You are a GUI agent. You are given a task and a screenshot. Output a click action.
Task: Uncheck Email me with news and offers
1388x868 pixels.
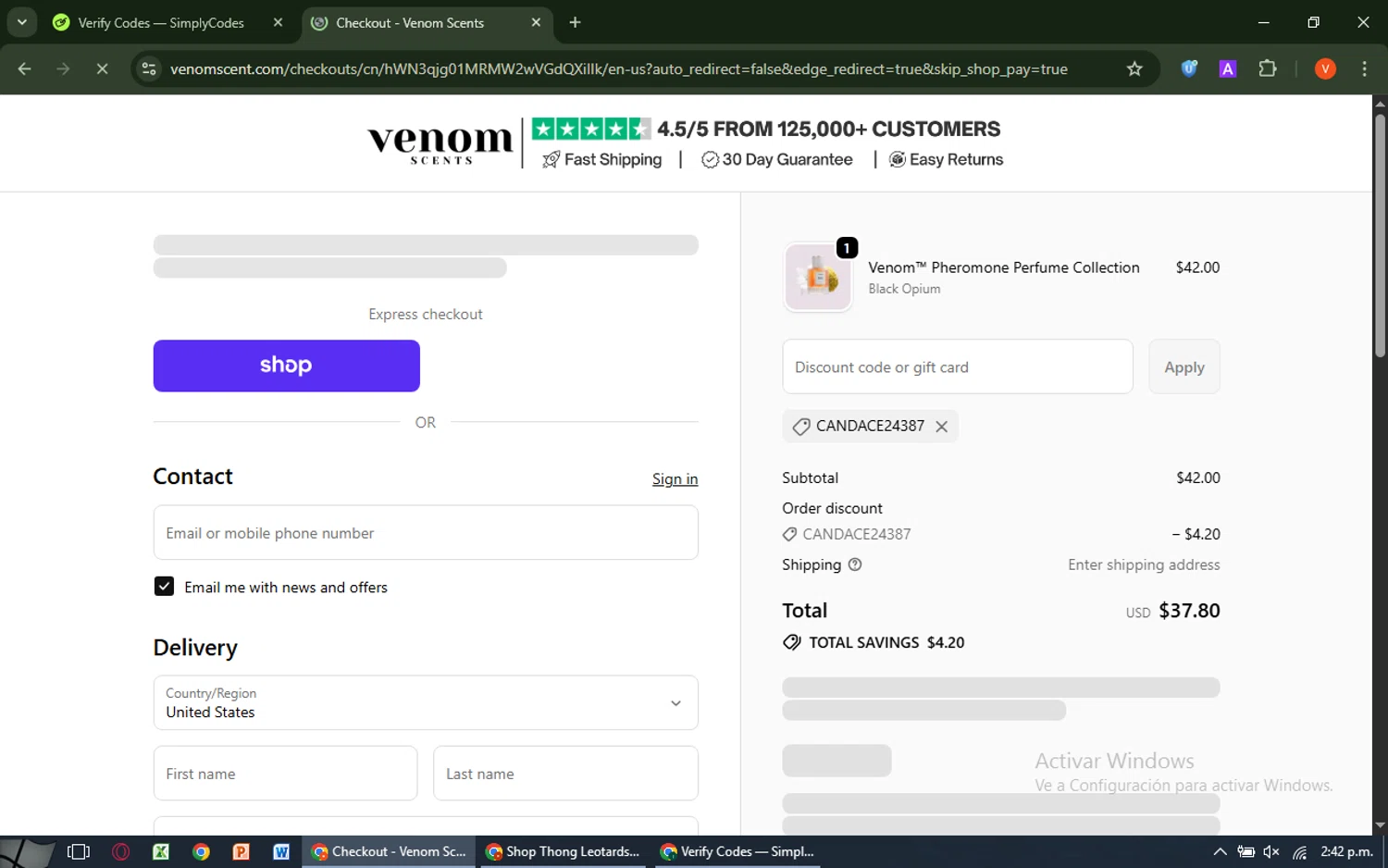click(164, 587)
